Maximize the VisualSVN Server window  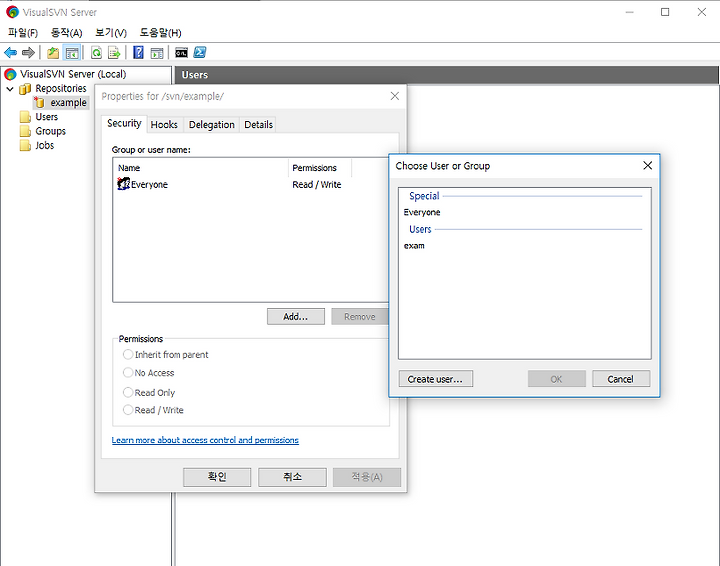point(665,12)
